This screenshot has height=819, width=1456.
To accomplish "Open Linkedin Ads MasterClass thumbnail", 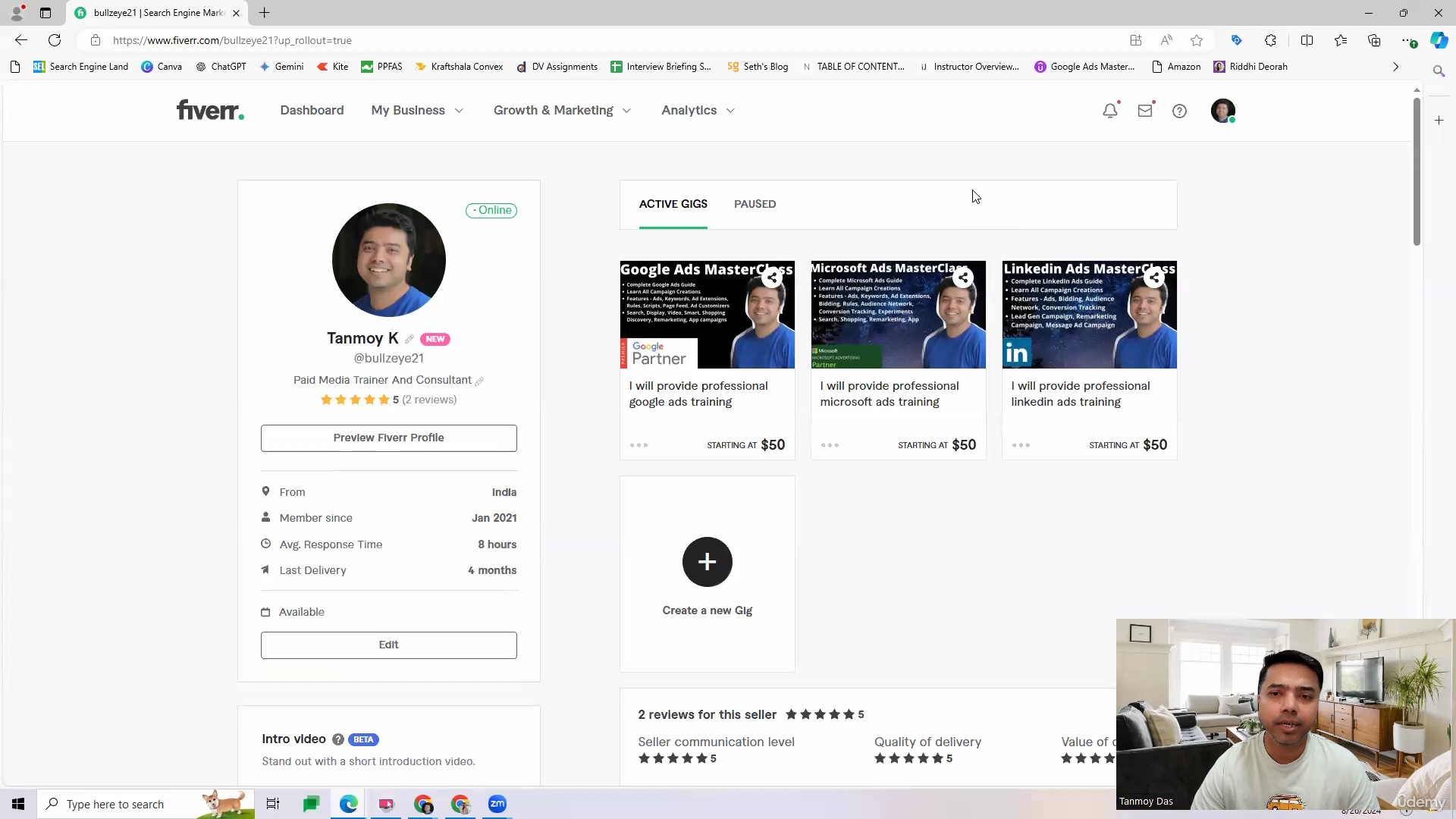I will [x=1089, y=315].
